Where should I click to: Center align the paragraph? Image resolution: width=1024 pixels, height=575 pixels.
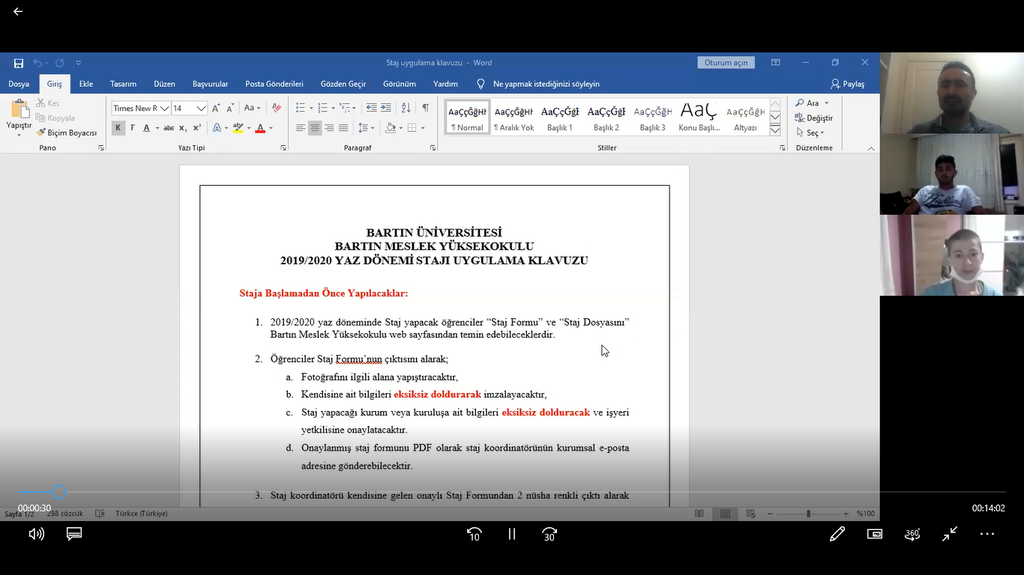[315, 128]
